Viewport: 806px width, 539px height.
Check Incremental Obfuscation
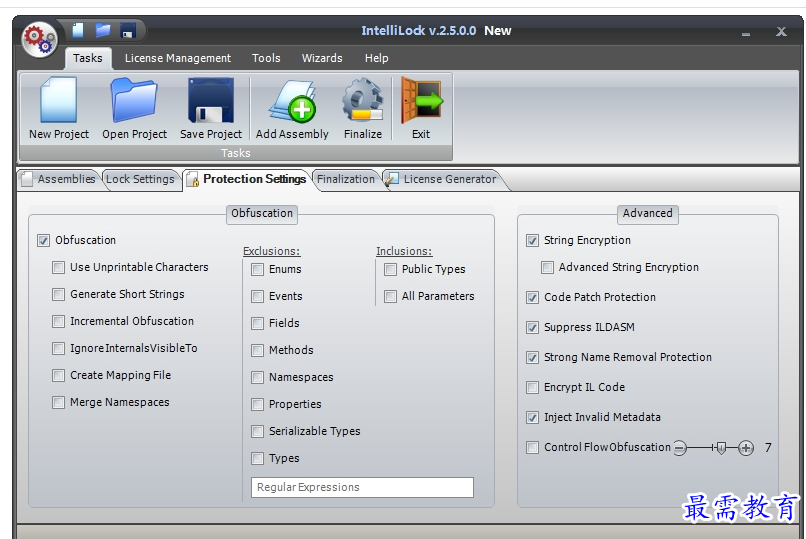[59, 322]
